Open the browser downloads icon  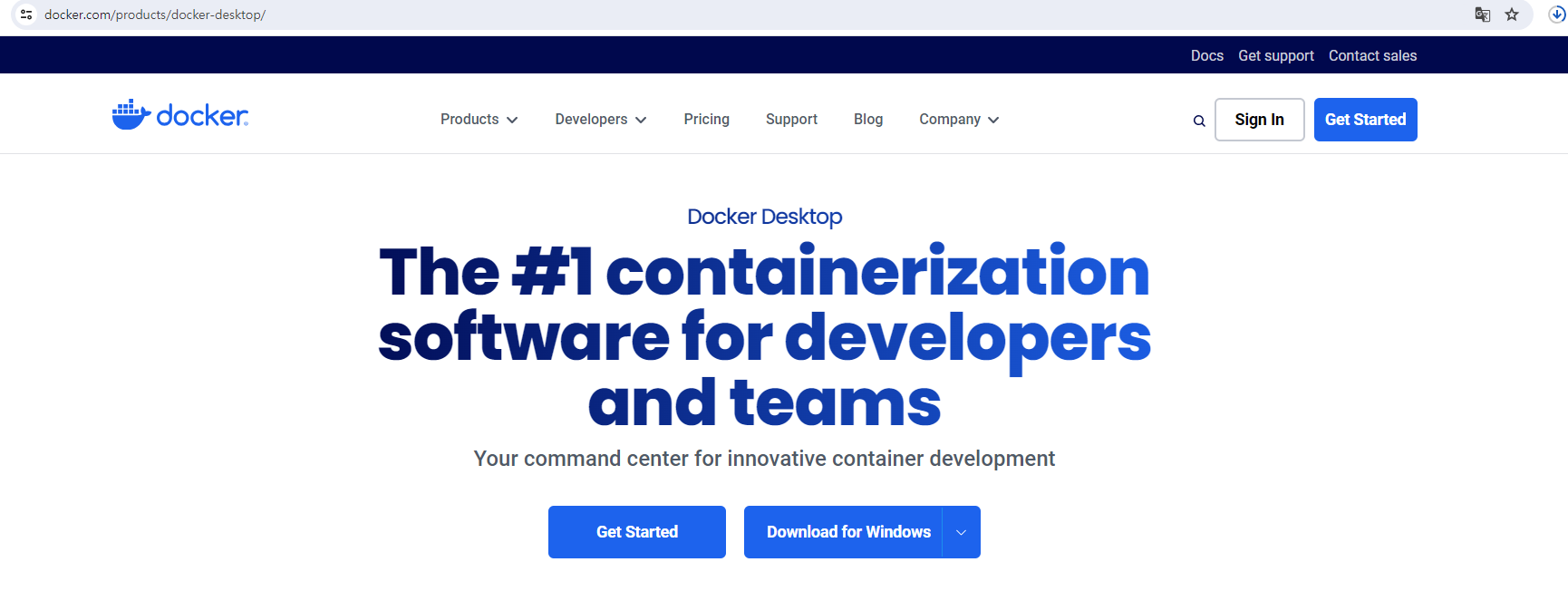click(x=1557, y=15)
